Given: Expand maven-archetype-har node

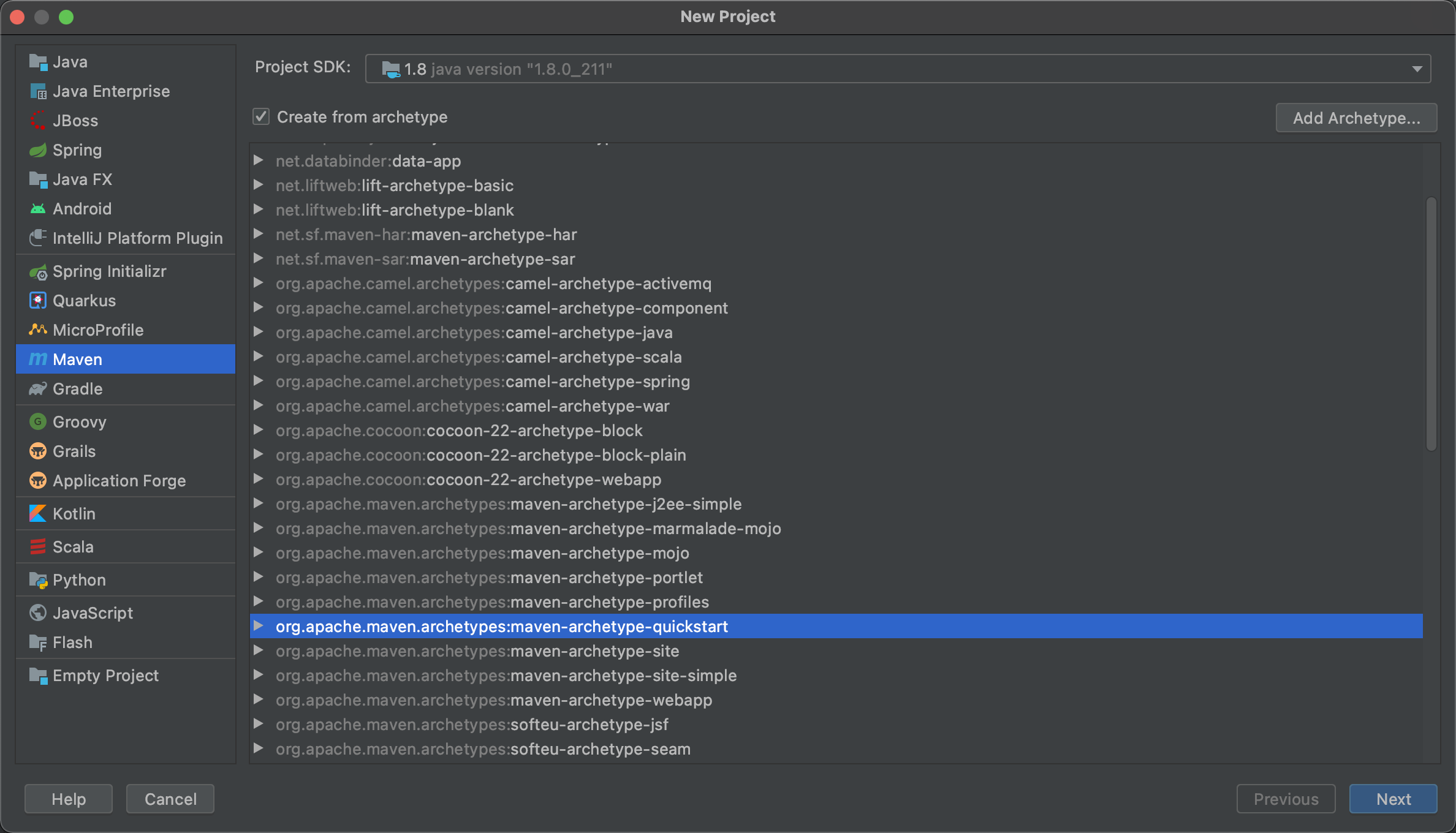Looking at the screenshot, I should pos(259,234).
